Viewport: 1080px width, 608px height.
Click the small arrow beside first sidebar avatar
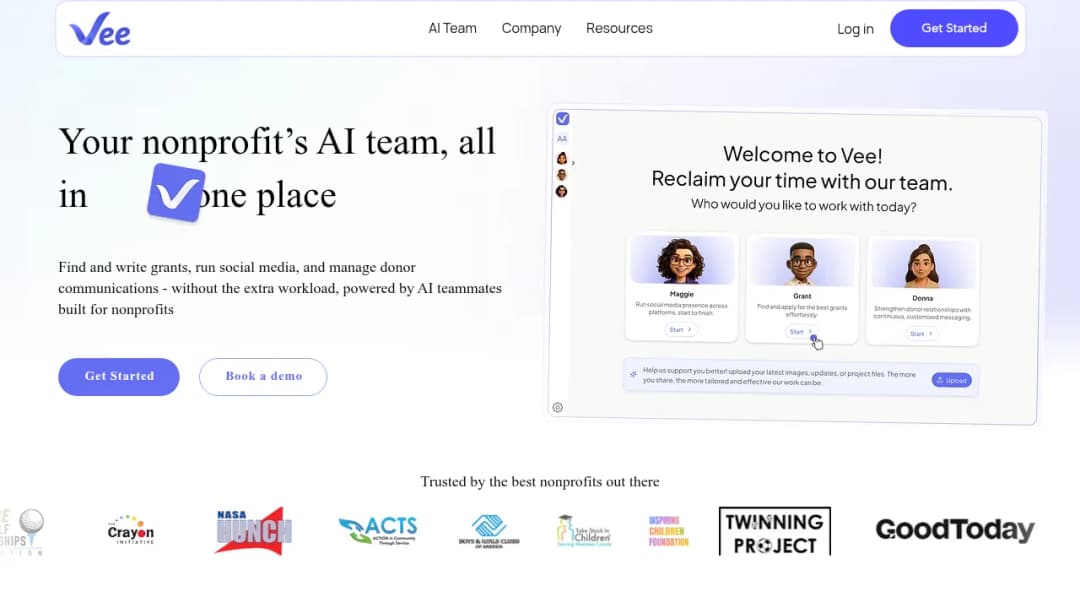coord(573,163)
